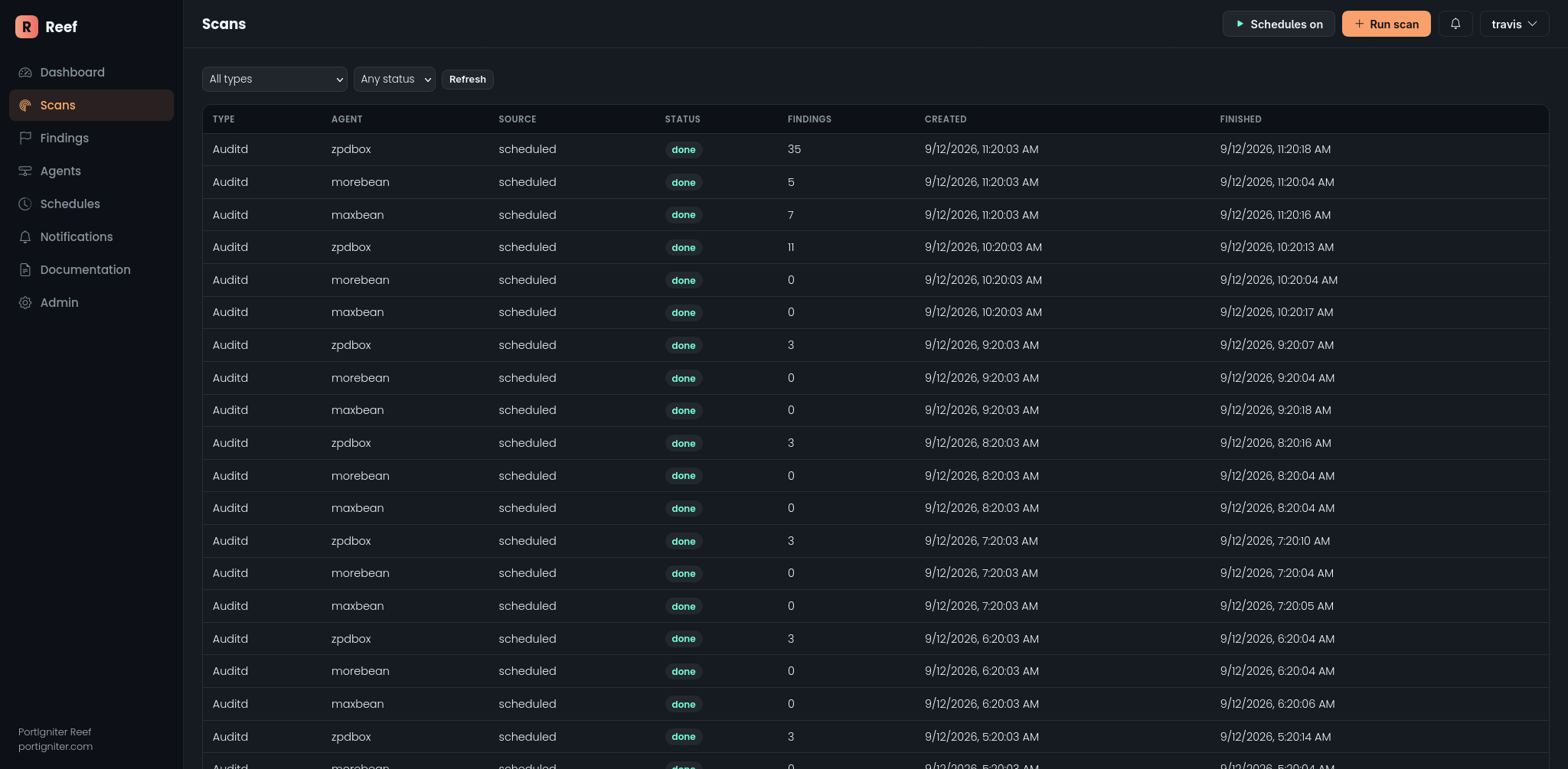This screenshot has width=1568, height=769.
Task: Click finished time 9/12/2026, 9:20:18 AM
Action: [1275, 410]
